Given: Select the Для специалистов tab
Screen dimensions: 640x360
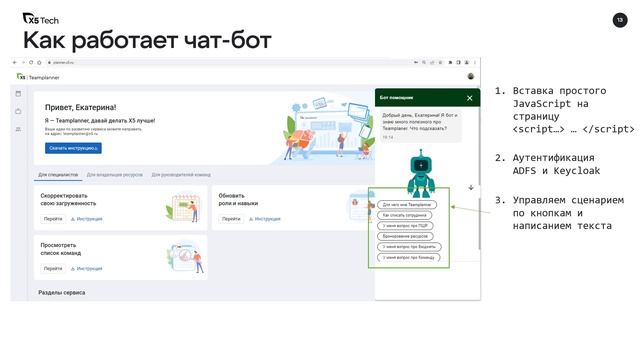Looking at the screenshot, I should point(58,175).
